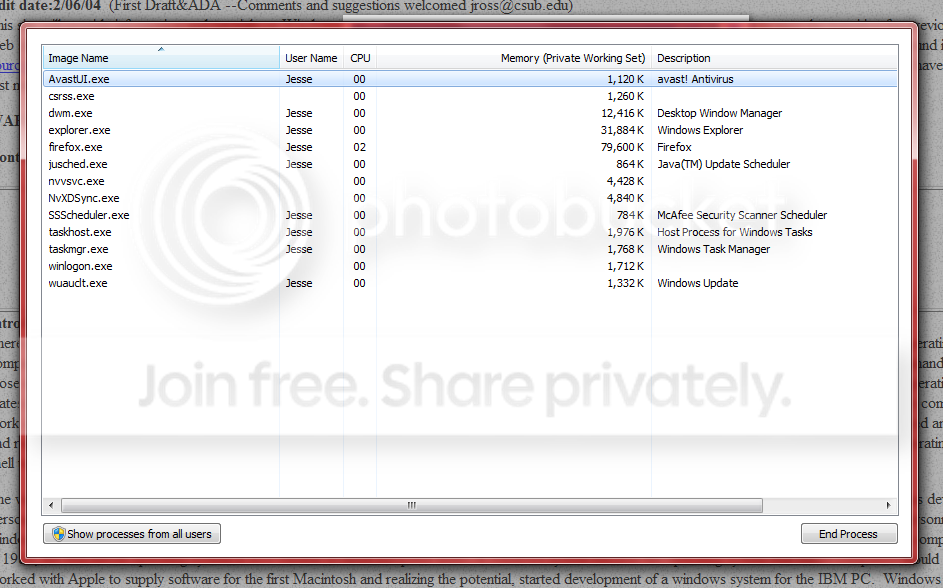The height and width of the screenshot is (588, 943).
Task: Click Show processes from all users
Action: click(x=132, y=534)
